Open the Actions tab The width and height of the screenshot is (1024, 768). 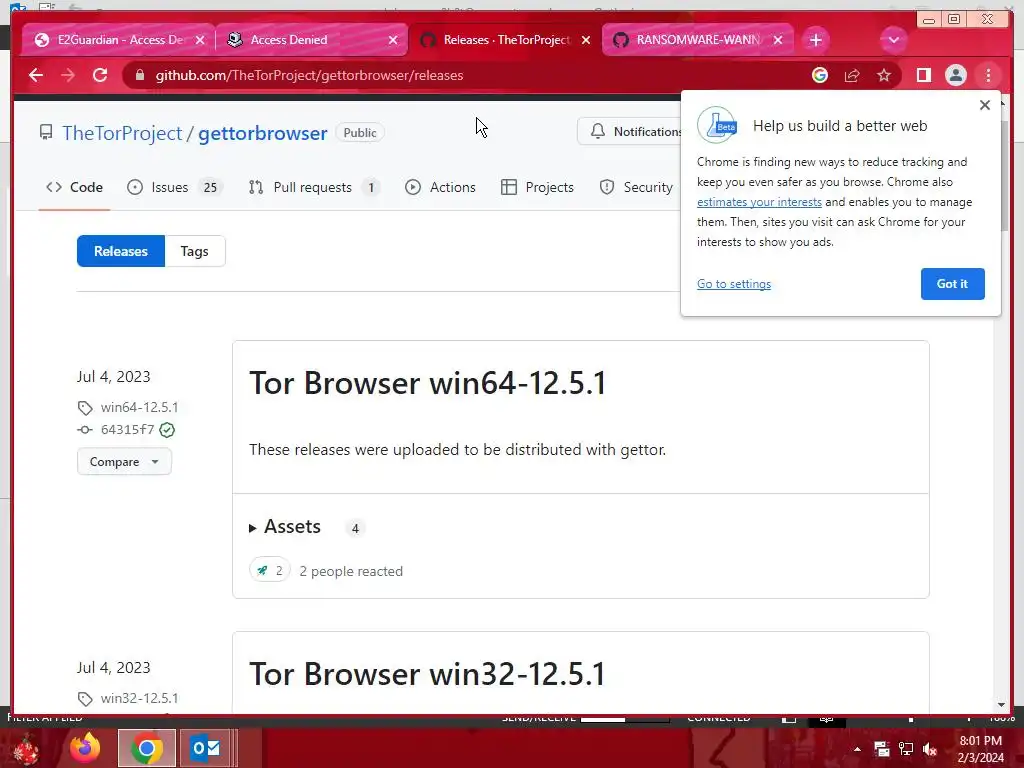(440, 187)
